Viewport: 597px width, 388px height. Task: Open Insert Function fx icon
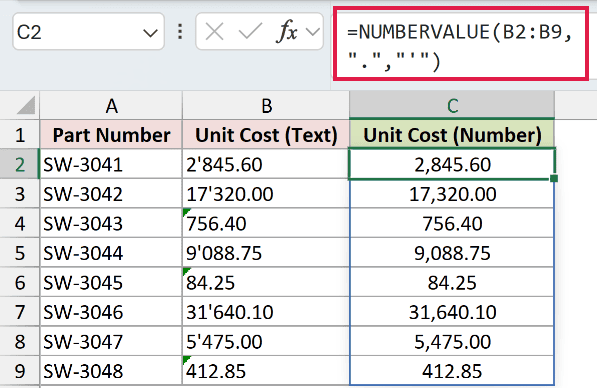click(286, 31)
